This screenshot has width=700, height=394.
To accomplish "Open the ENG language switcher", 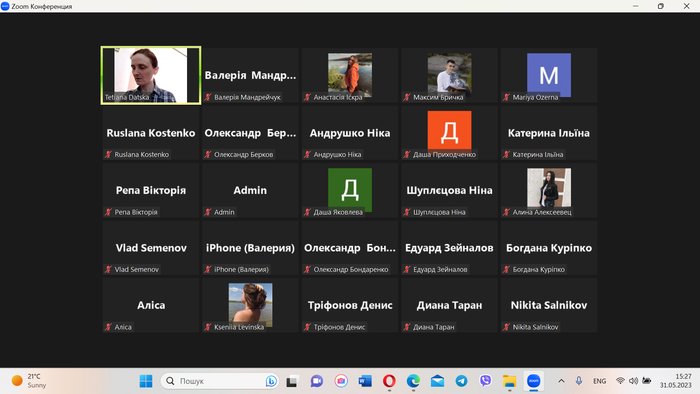I will point(600,381).
